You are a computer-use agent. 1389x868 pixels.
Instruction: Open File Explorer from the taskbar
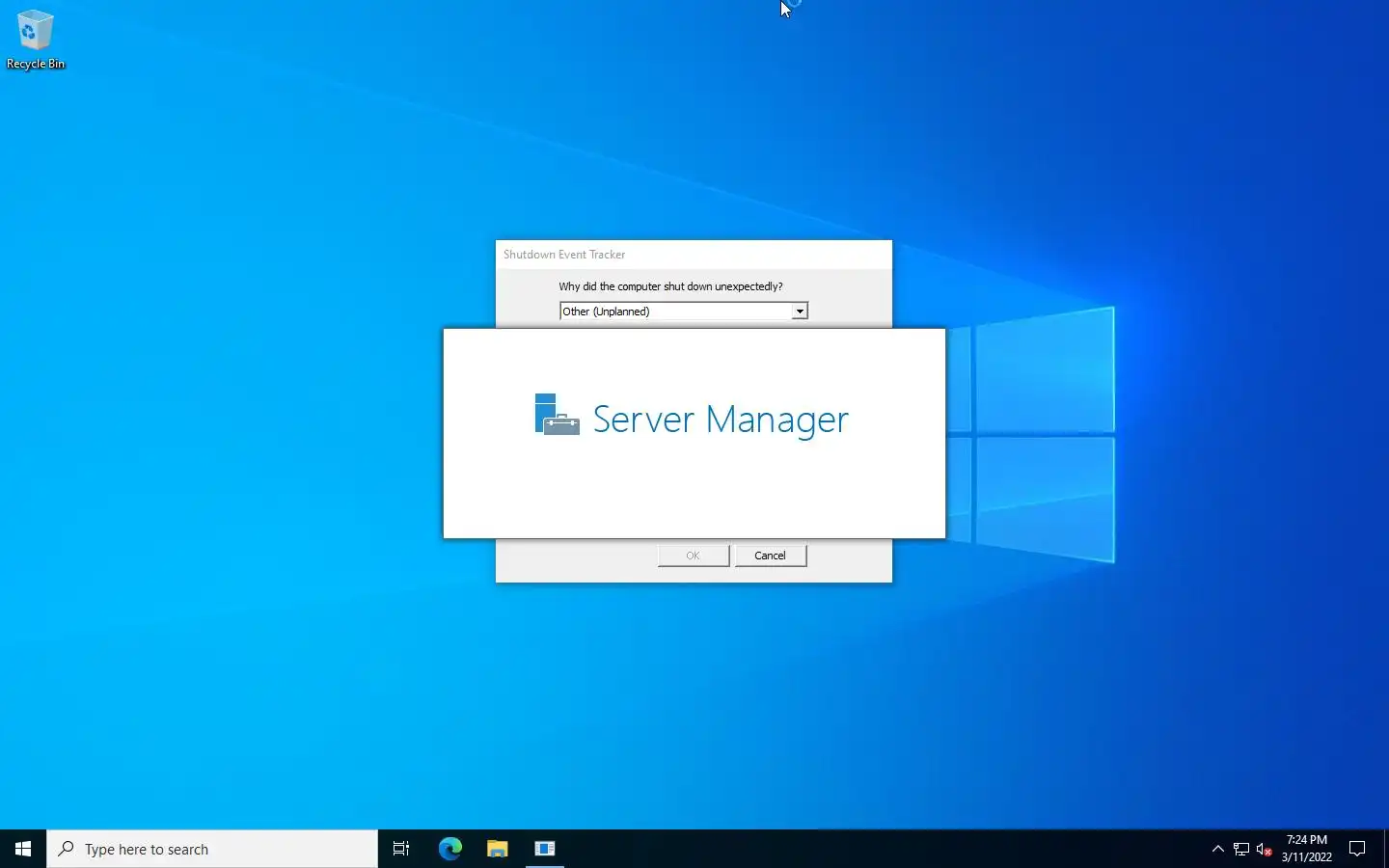pos(497,849)
